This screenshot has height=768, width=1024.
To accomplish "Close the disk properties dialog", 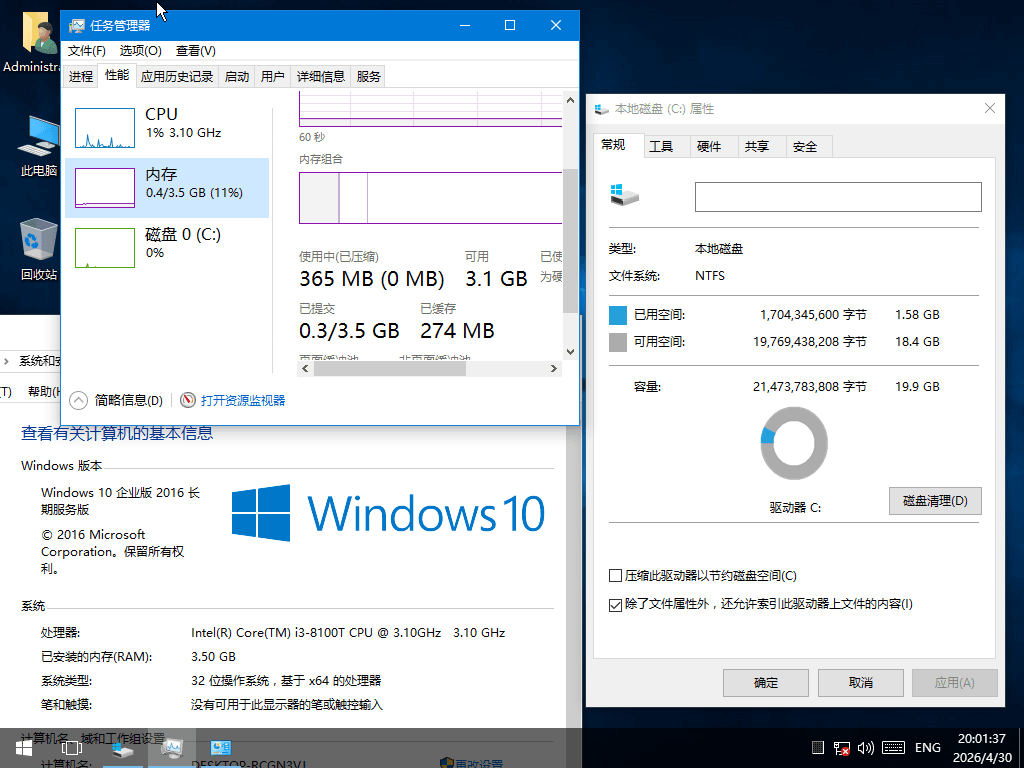I will (x=989, y=108).
